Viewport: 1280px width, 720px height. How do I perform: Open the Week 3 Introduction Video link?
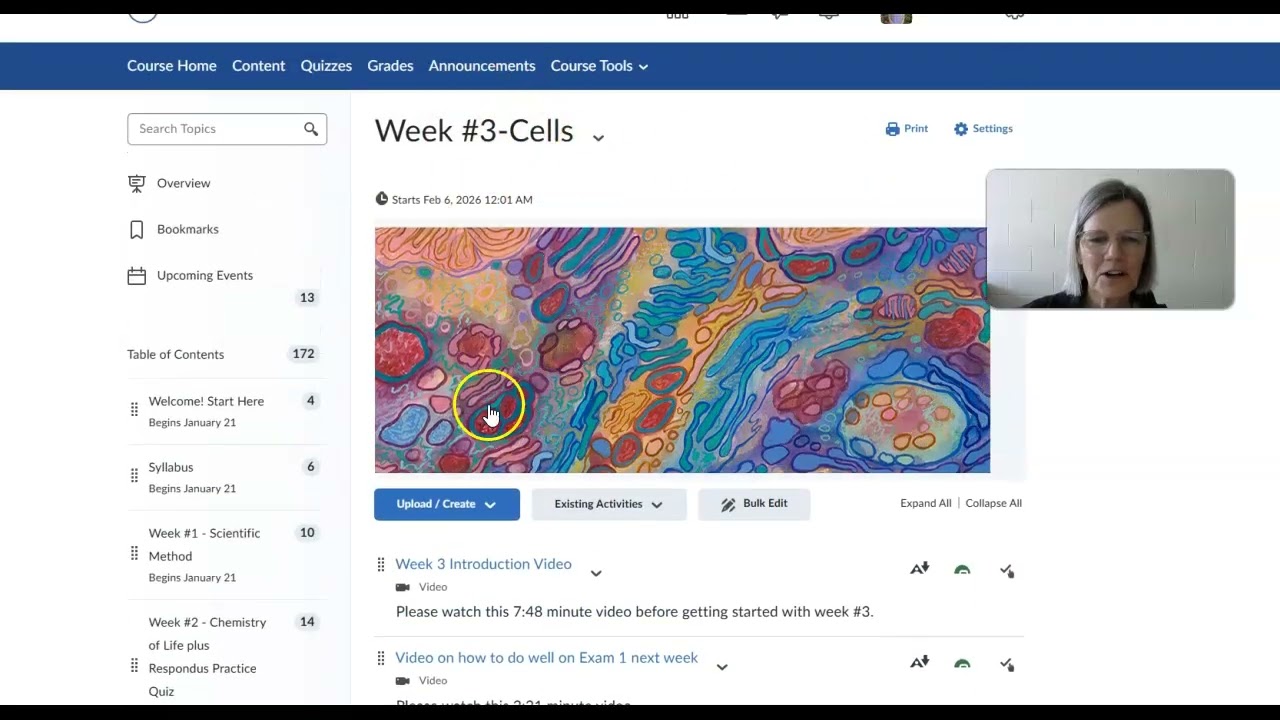tap(483, 564)
